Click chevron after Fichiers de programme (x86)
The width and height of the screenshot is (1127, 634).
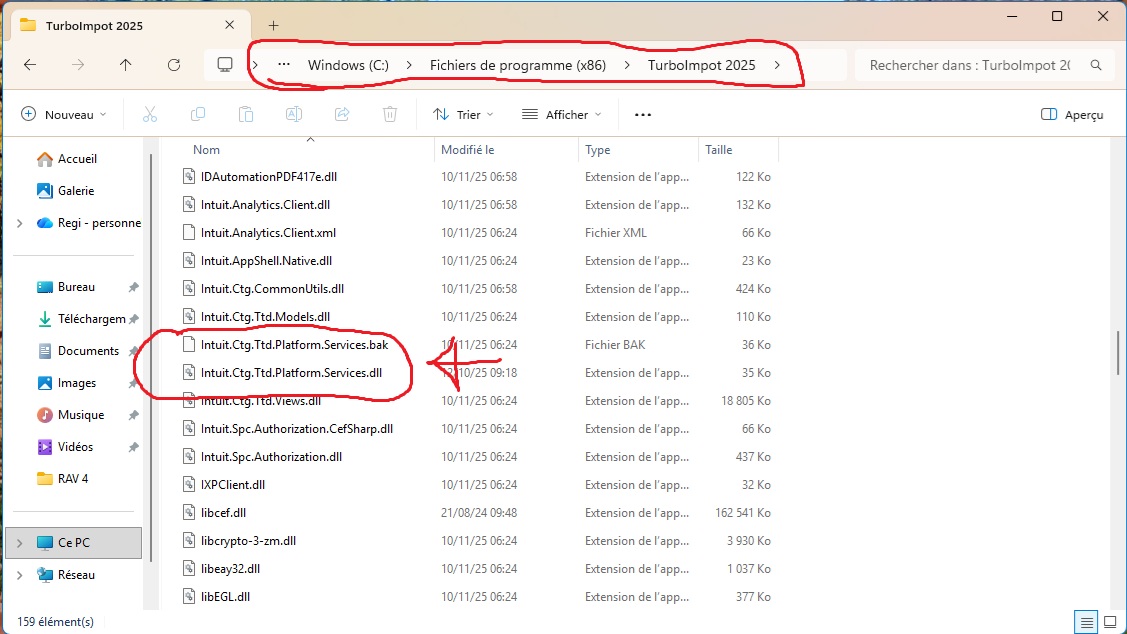click(x=627, y=65)
